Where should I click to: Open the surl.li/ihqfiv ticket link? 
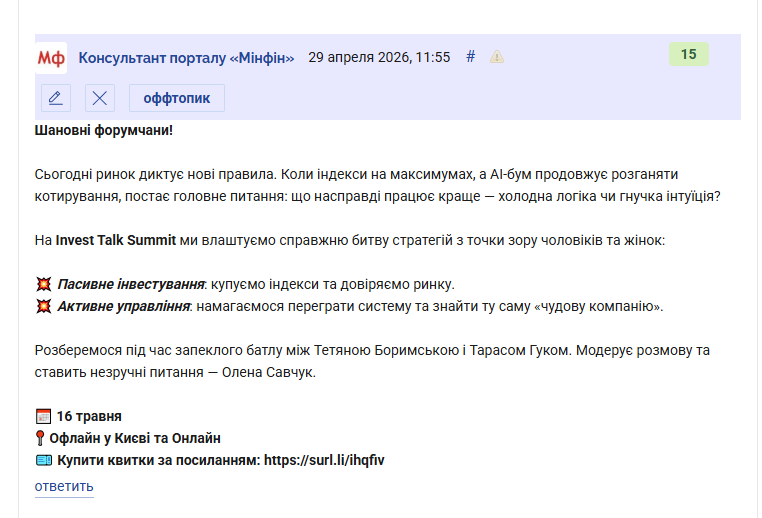click(x=325, y=460)
